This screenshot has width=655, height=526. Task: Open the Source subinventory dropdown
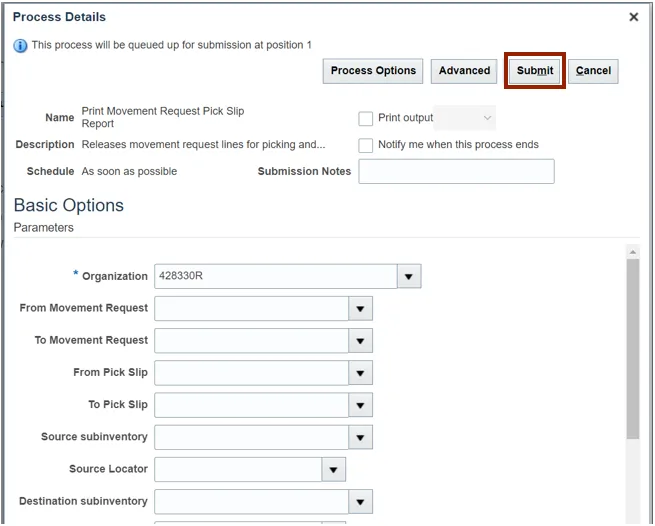pyautogui.click(x=361, y=437)
